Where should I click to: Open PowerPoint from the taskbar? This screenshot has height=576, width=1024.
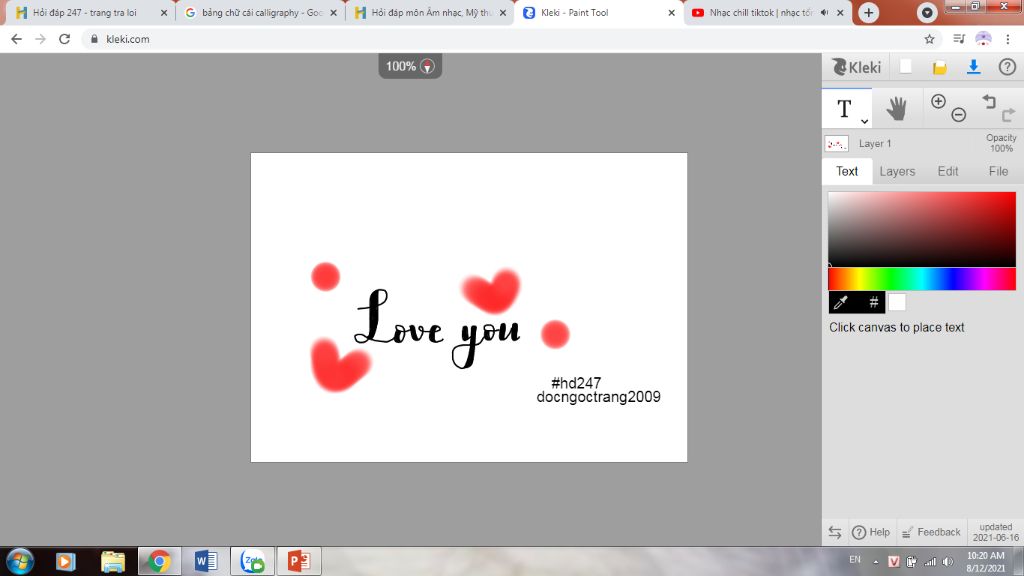pyautogui.click(x=298, y=562)
